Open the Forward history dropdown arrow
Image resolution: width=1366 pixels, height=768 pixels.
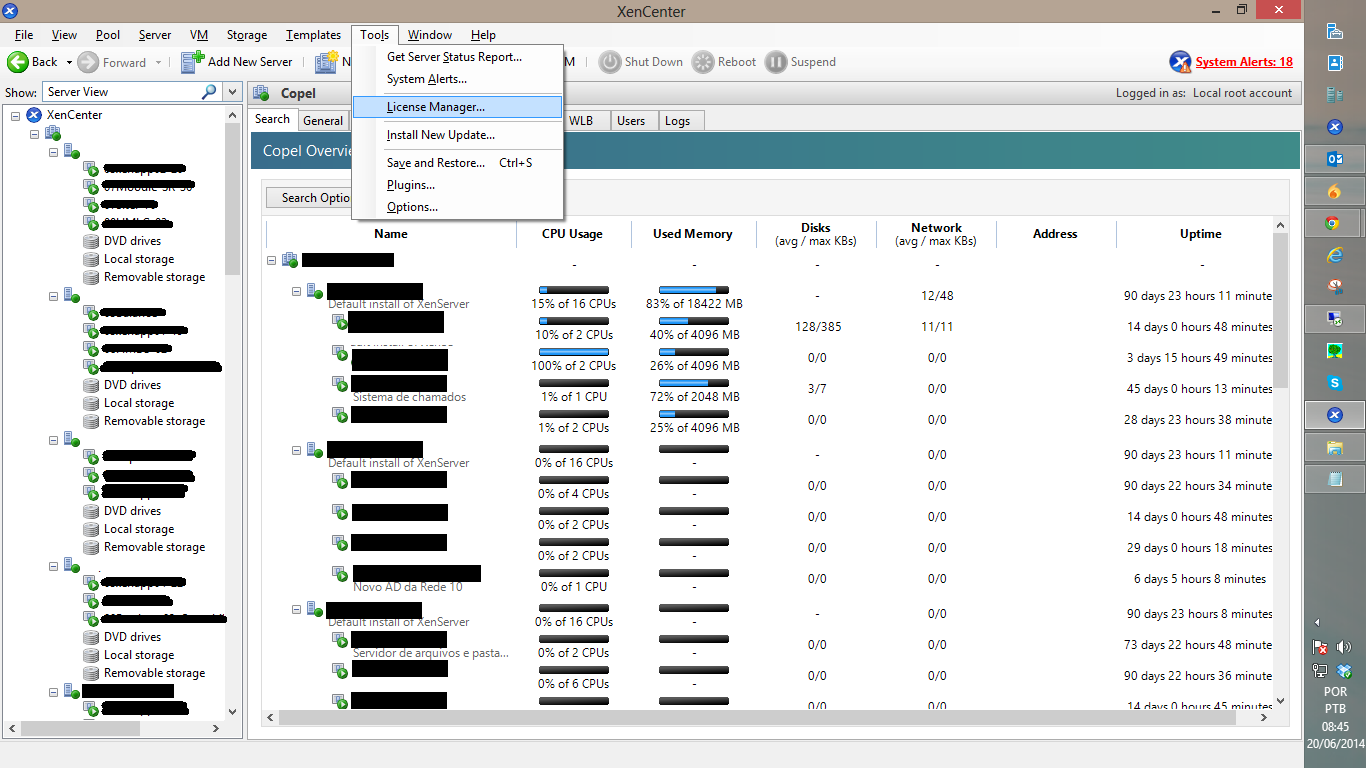coord(157,63)
